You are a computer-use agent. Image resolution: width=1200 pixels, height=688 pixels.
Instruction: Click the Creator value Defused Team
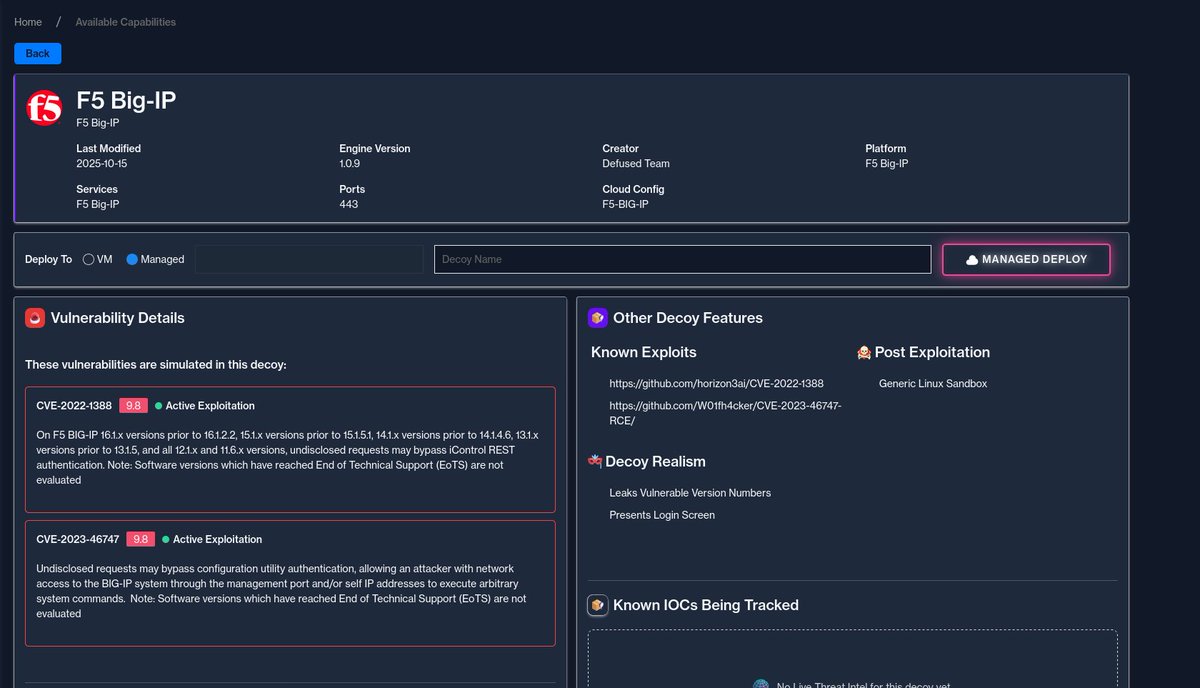coord(636,163)
